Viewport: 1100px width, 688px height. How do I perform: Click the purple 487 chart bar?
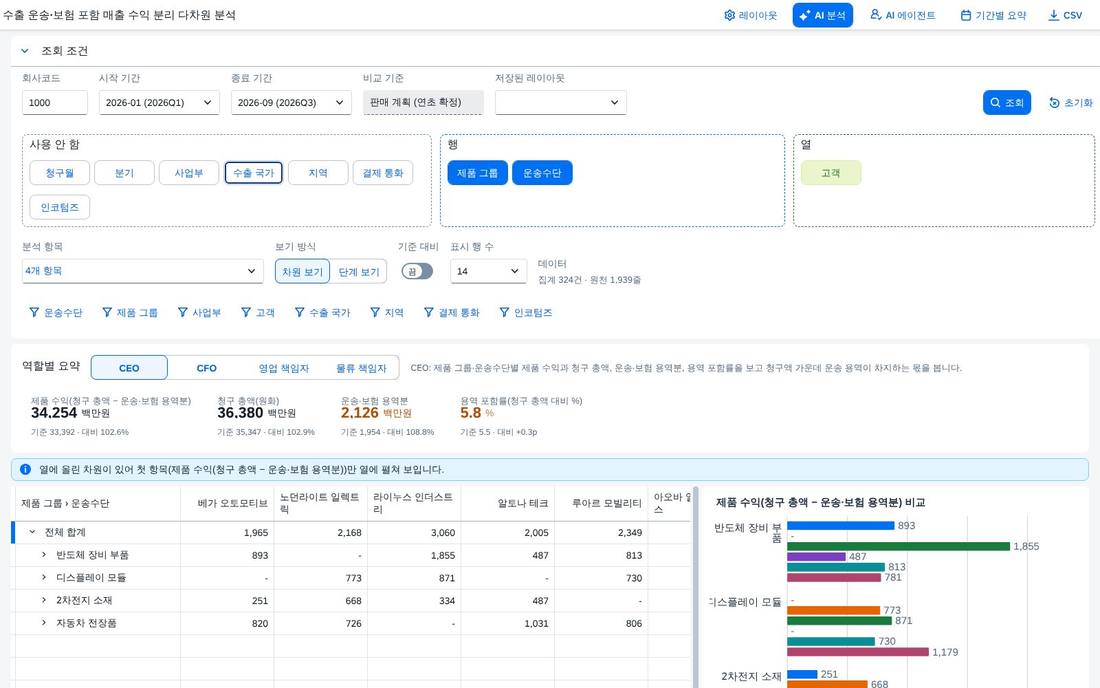tap(817, 556)
